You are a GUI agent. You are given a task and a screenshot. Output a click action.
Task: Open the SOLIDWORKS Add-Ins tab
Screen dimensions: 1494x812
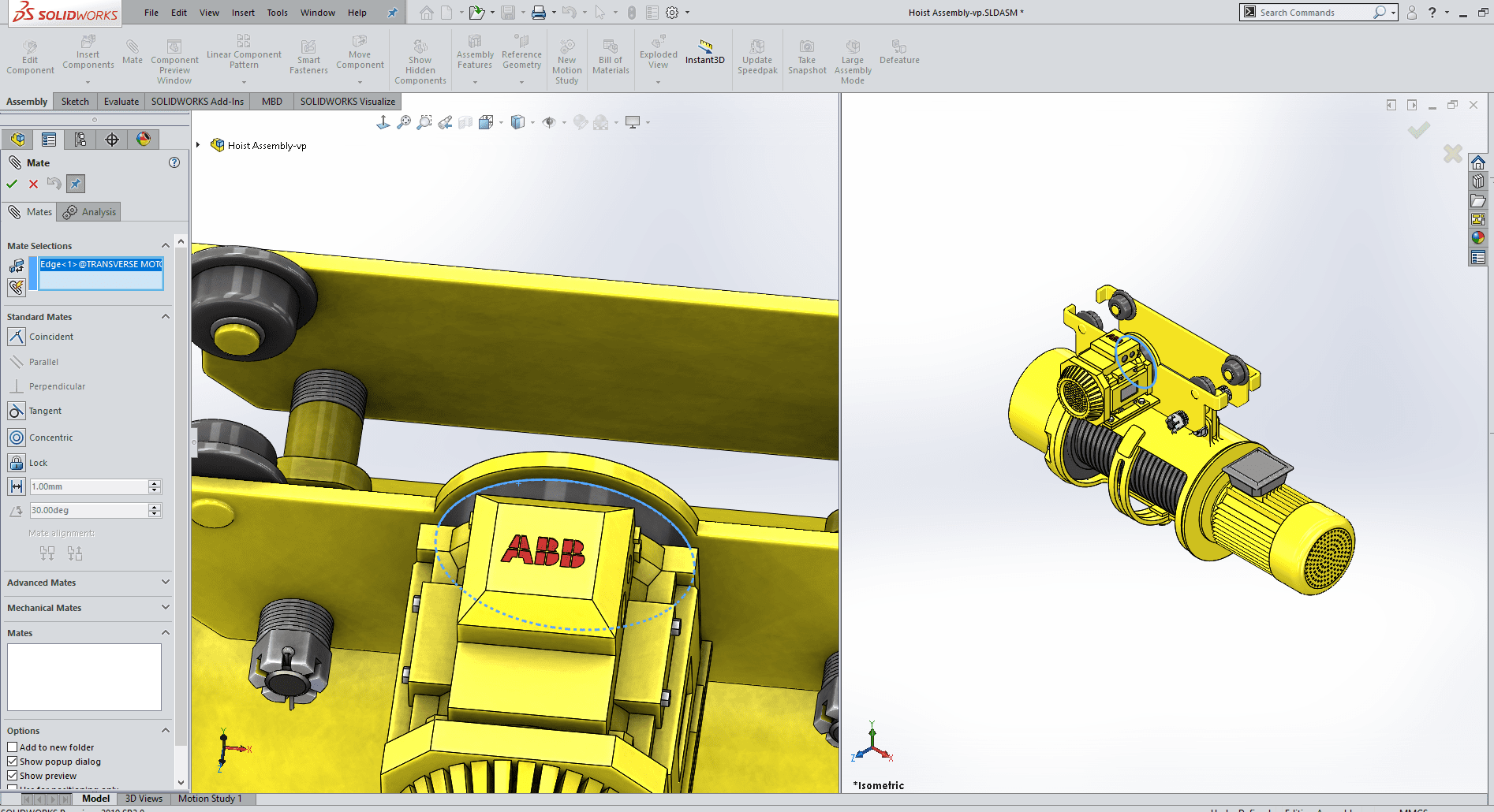(197, 102)
